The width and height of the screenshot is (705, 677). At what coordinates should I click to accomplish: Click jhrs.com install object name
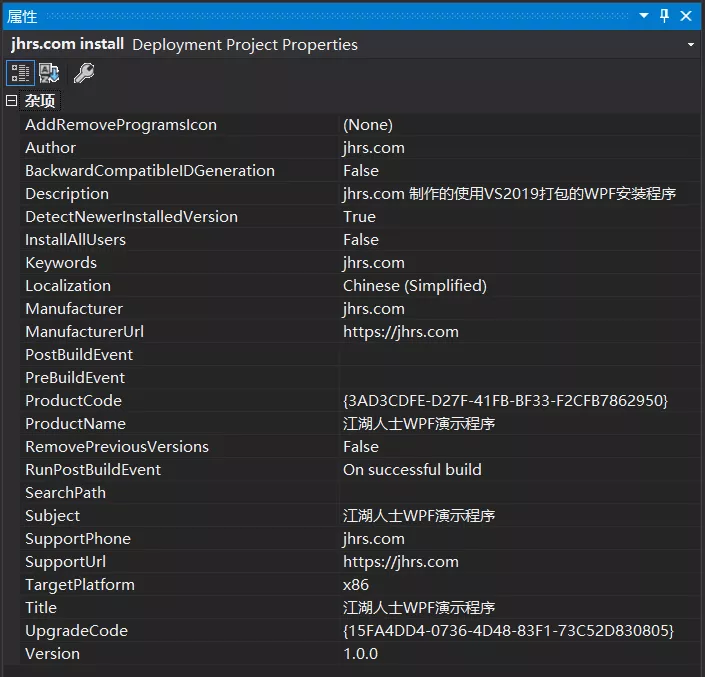click(x=67, y=44)
